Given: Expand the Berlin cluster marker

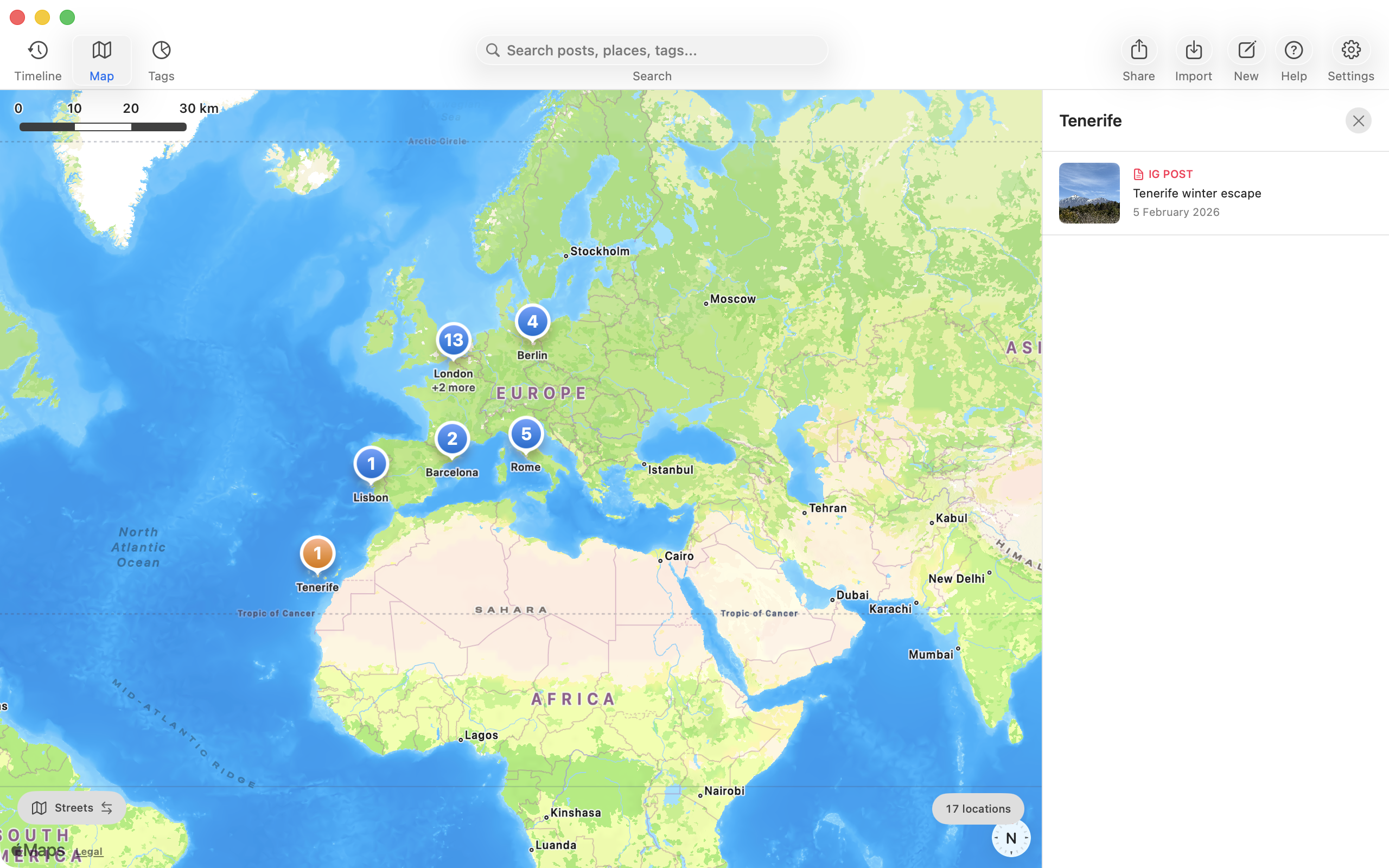Looking at the screenshot, I should (533, 322).
